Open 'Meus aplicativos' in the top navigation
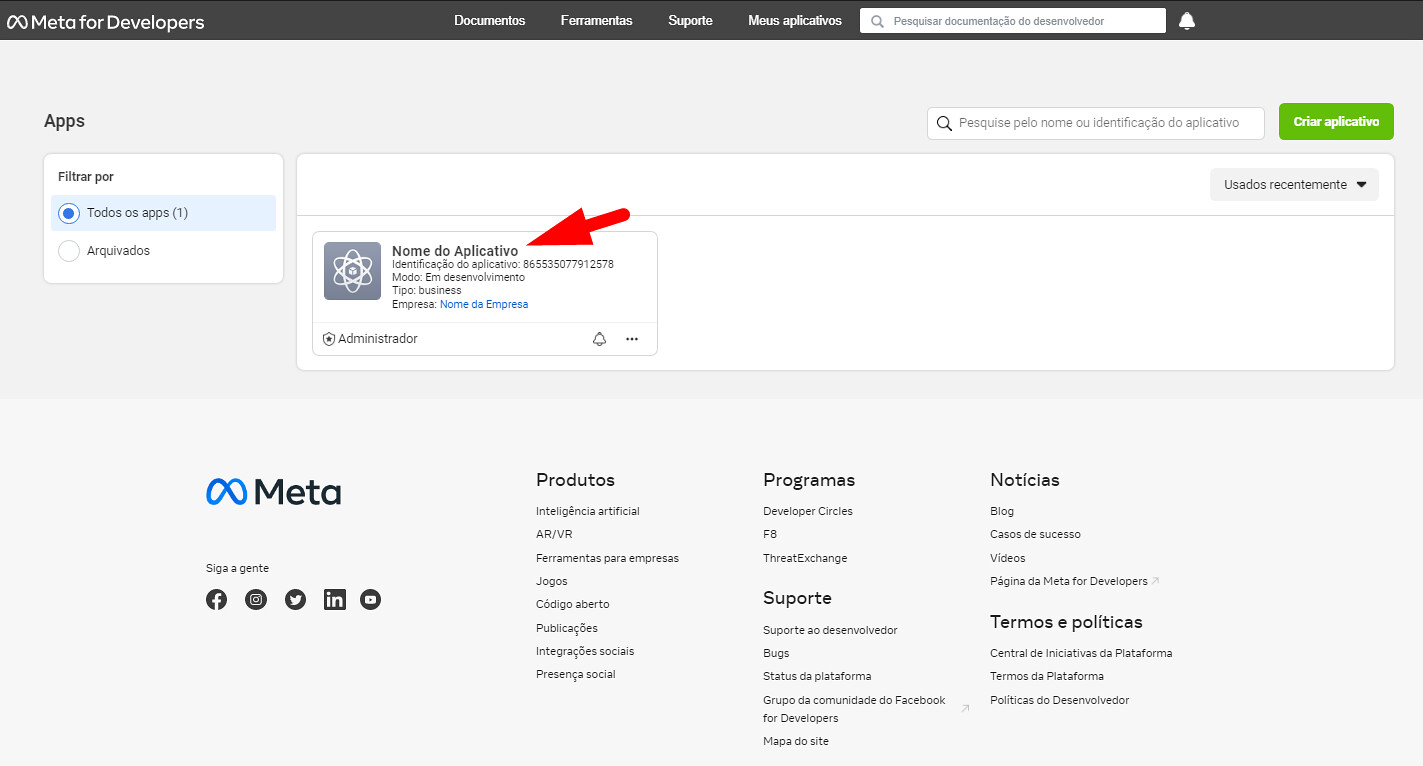Viewport: 1423px width, 766px height. (x=794, y=21)
